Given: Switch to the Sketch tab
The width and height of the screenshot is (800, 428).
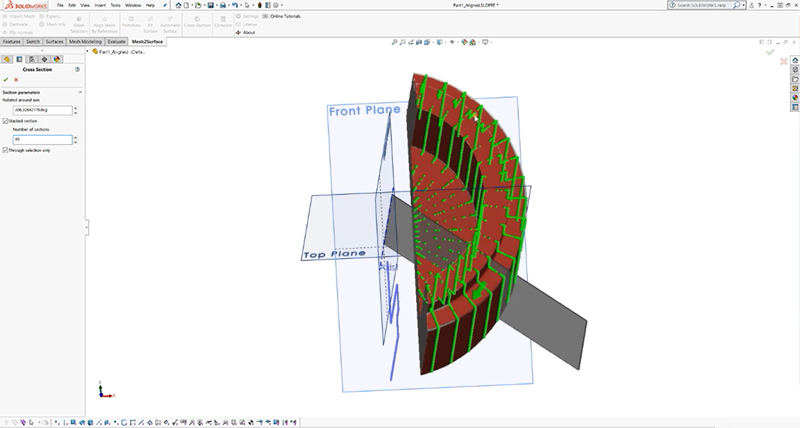Looking at the screenshot, I should pos(33,42).
